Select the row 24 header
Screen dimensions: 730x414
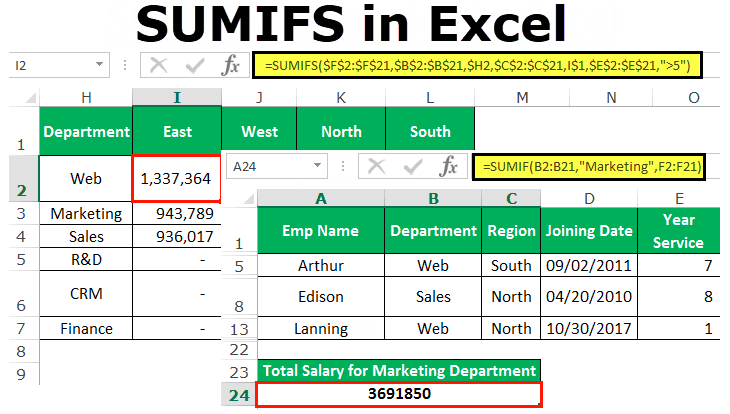pos(238,394)
